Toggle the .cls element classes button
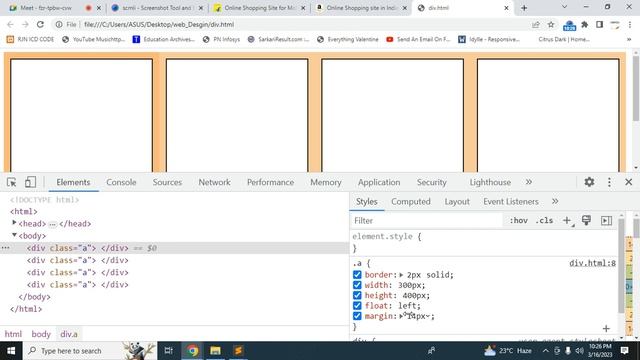The width and height of the screenshot is (640, 360). point(544,220)
